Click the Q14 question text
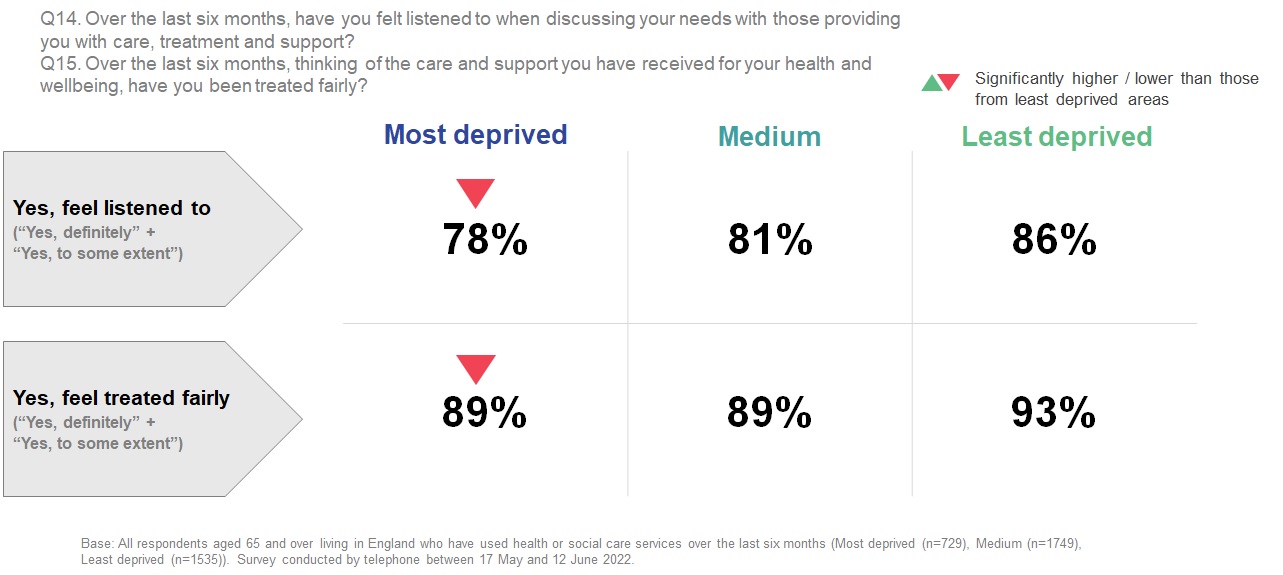 470,31
